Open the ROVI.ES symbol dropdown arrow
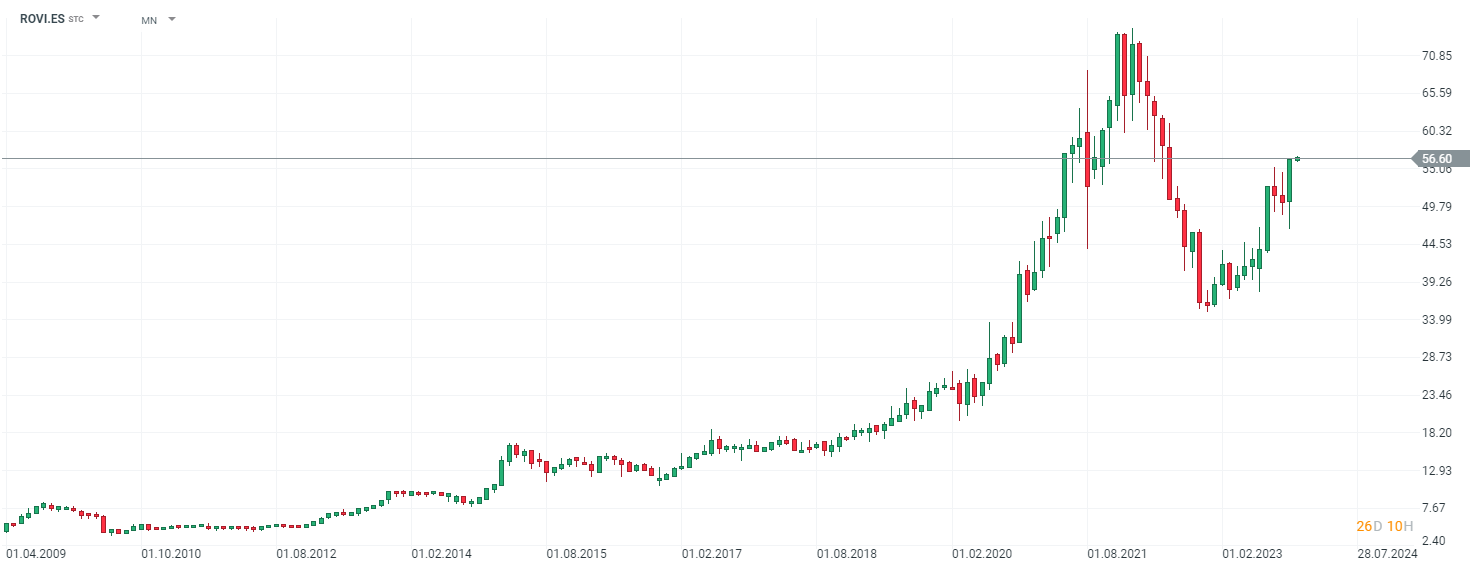This screenshot has width=1482, height=571. pyautogui.click(x=97, y=18)
